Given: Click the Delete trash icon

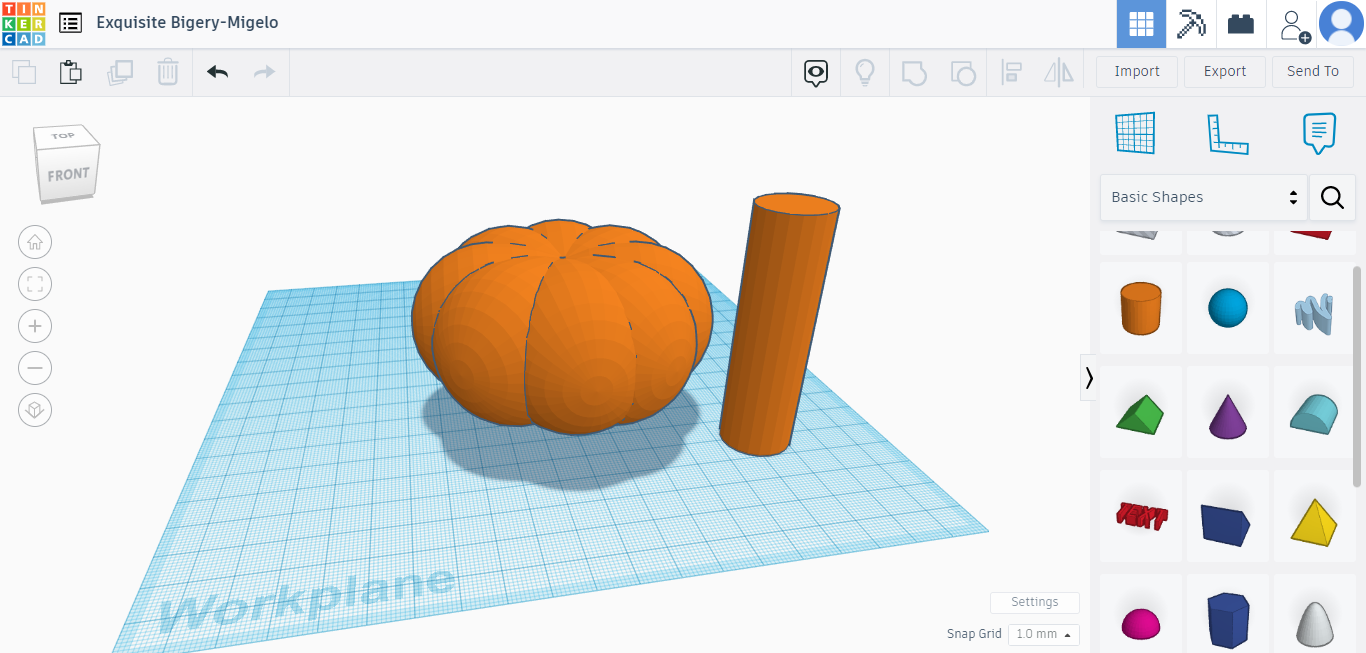Looking at the screenshot, I should pos(167,72).
